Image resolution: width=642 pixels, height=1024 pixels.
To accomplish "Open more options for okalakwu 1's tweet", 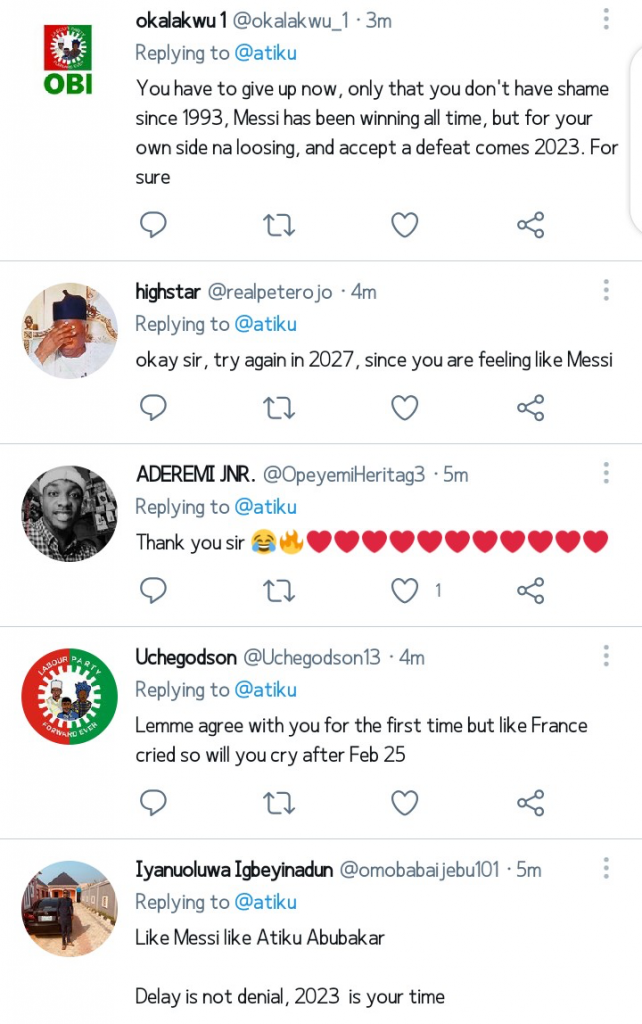I will coord(606,19).
